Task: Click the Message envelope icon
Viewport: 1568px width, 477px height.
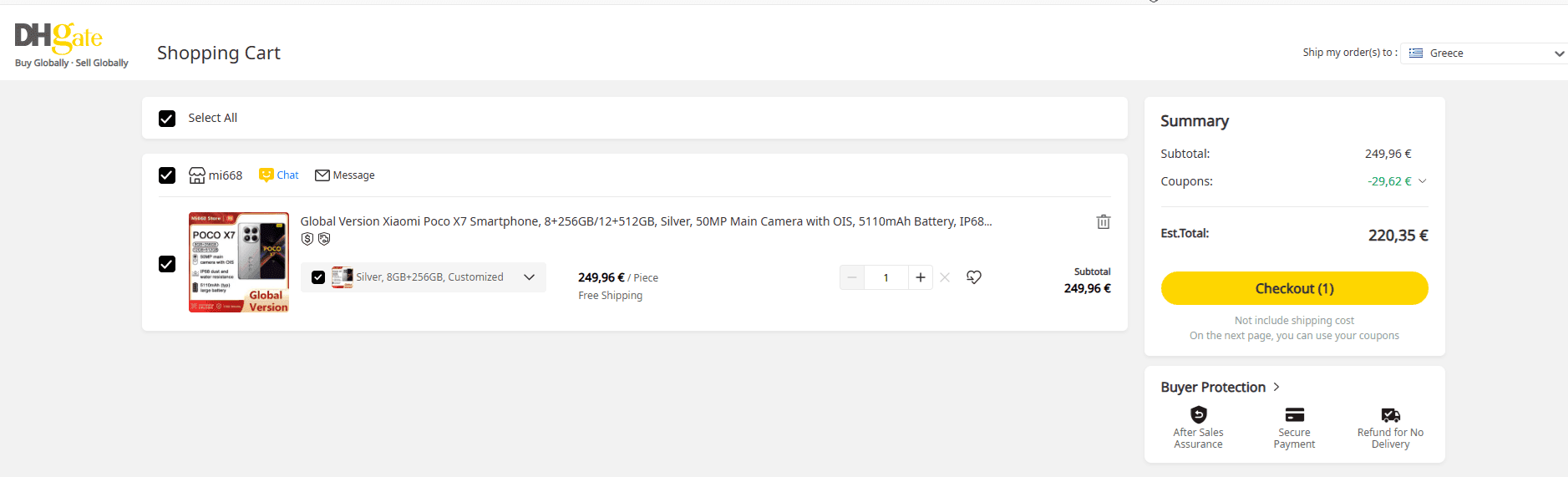Action: [322, 175]
